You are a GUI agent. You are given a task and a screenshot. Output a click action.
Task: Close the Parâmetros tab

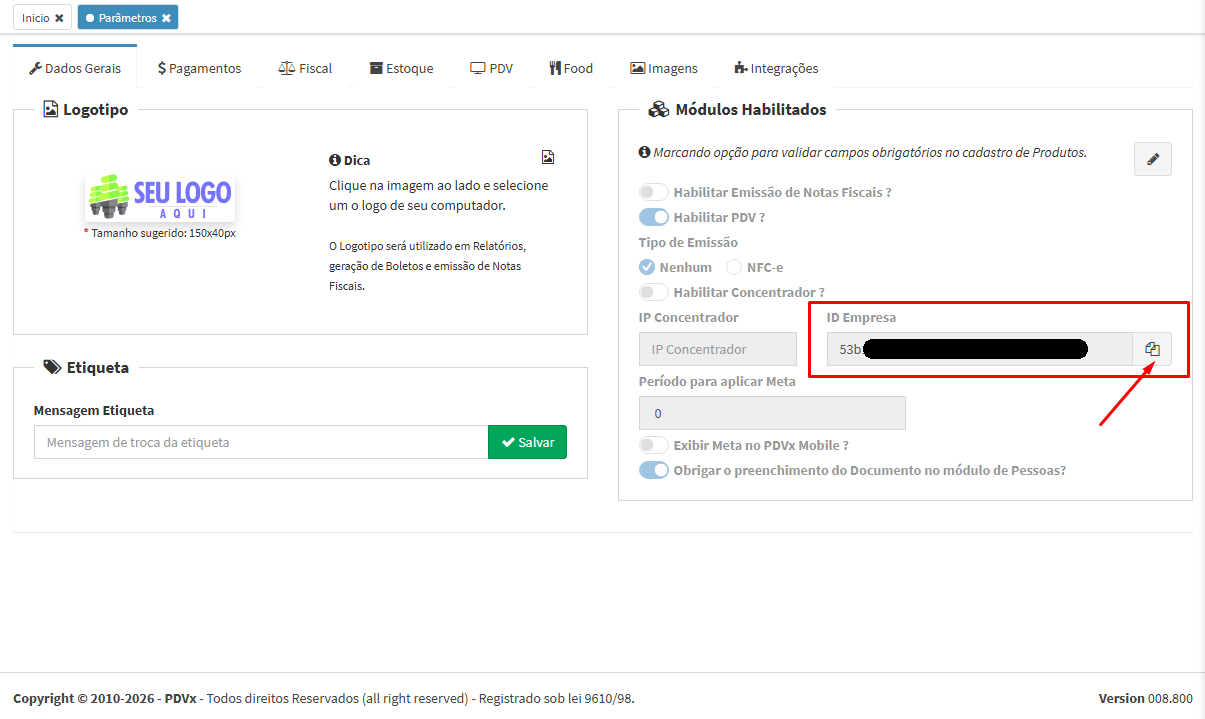[166, 18]
